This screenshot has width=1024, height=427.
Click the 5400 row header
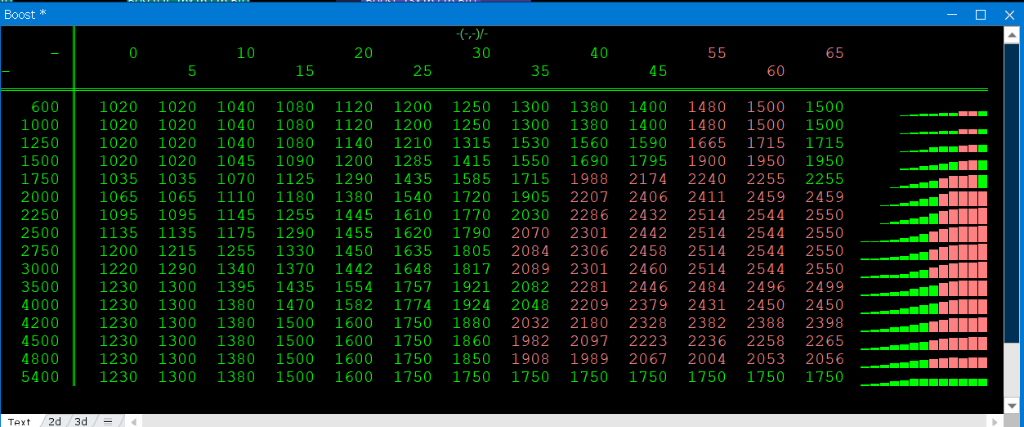coord(45,377)
